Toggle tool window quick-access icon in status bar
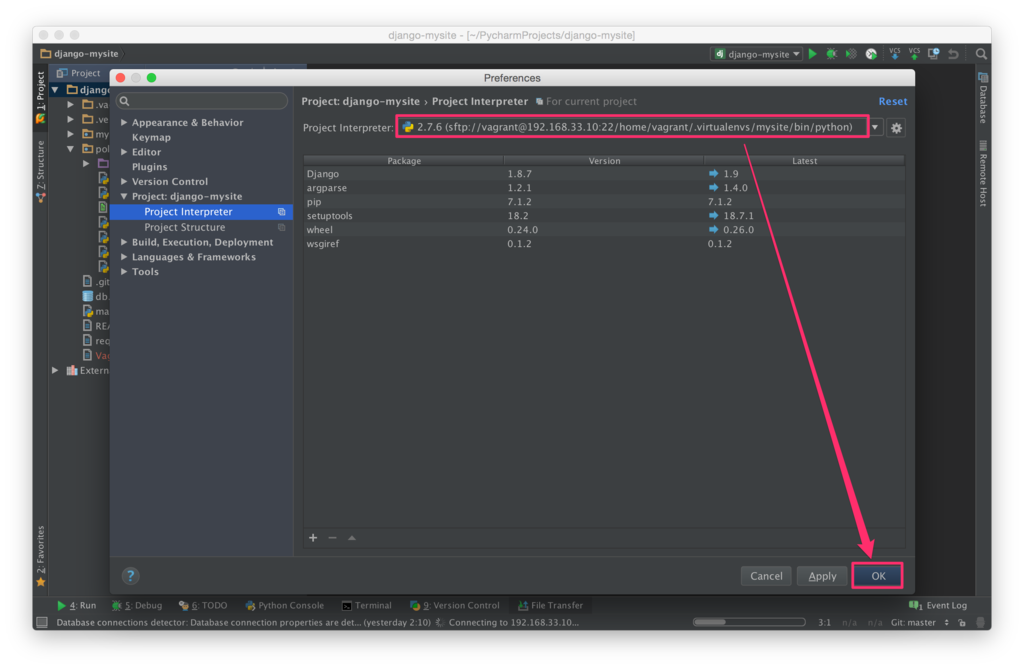This screenshot has height=669, width=1024. point(42,623)
